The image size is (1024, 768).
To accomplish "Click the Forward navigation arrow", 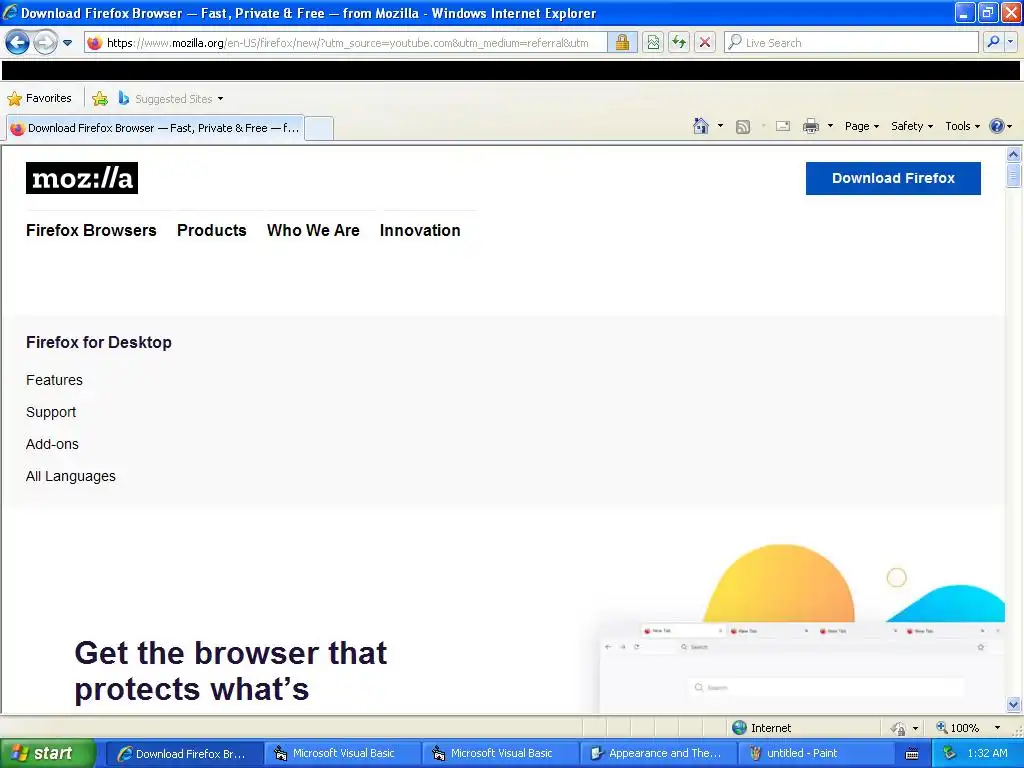I will [x=45, y=43].
